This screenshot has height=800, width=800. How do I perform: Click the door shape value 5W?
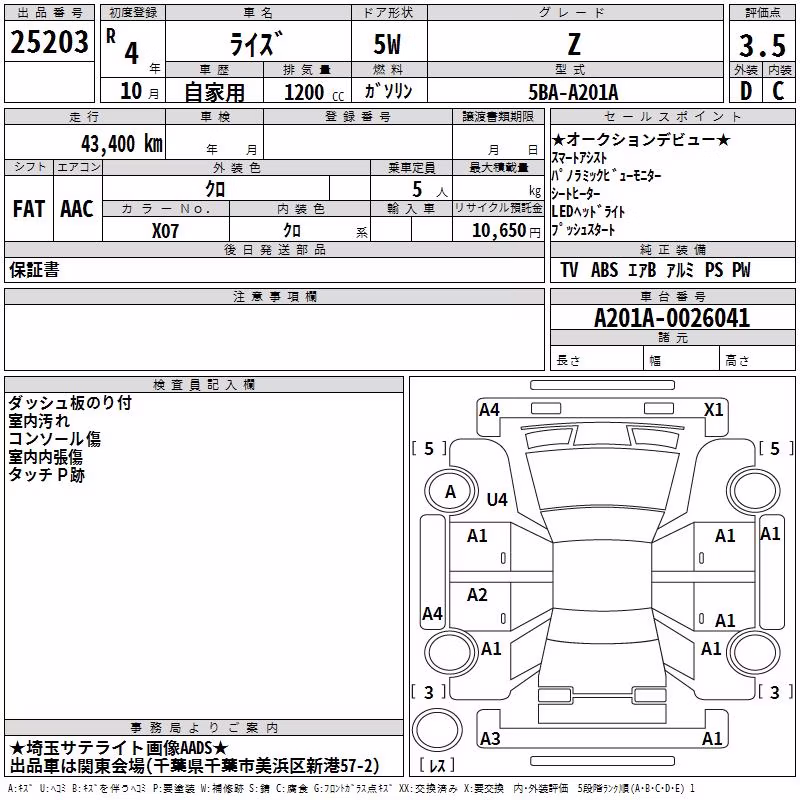387,44
